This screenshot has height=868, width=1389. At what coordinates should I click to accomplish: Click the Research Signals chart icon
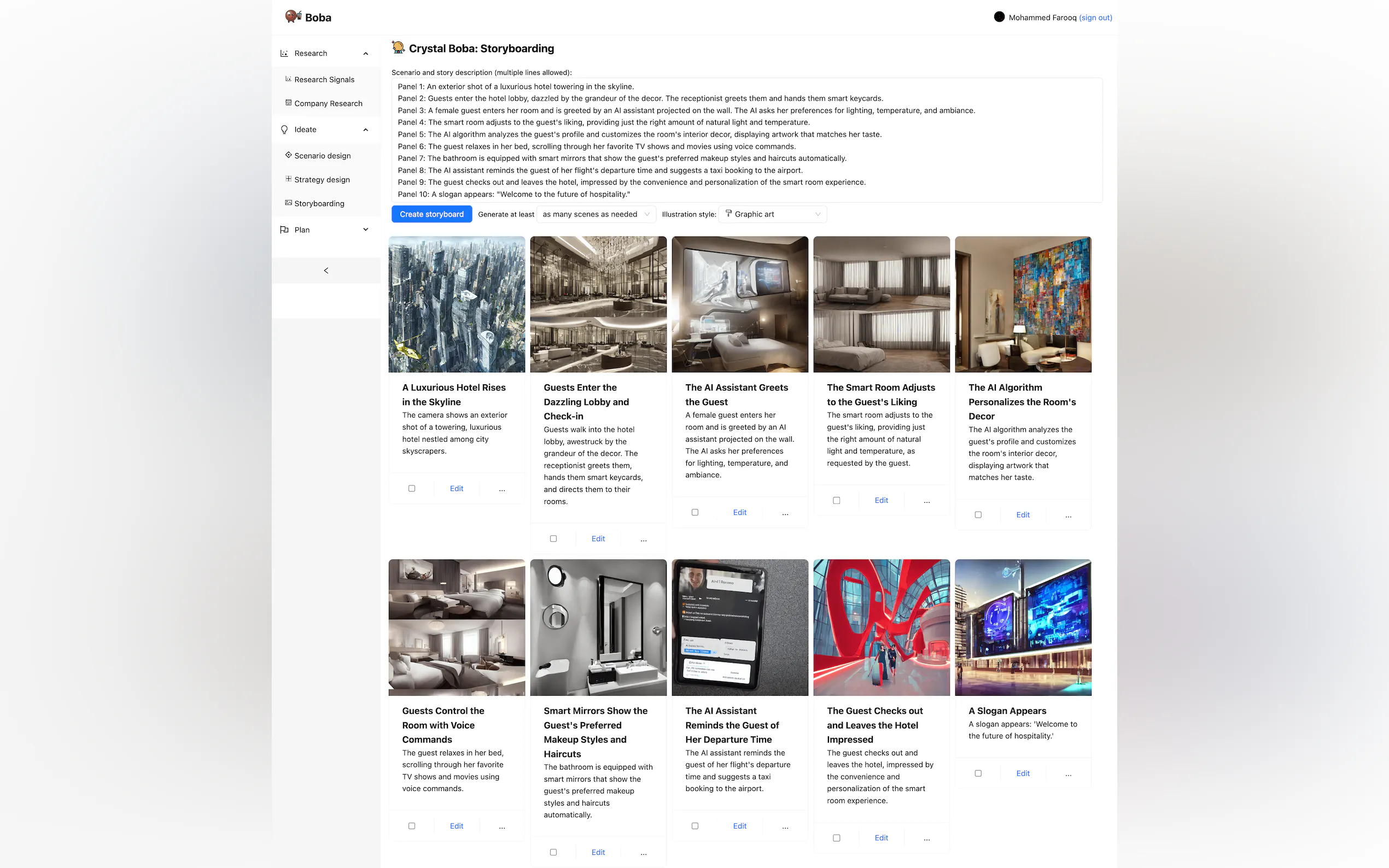point(288,79)
